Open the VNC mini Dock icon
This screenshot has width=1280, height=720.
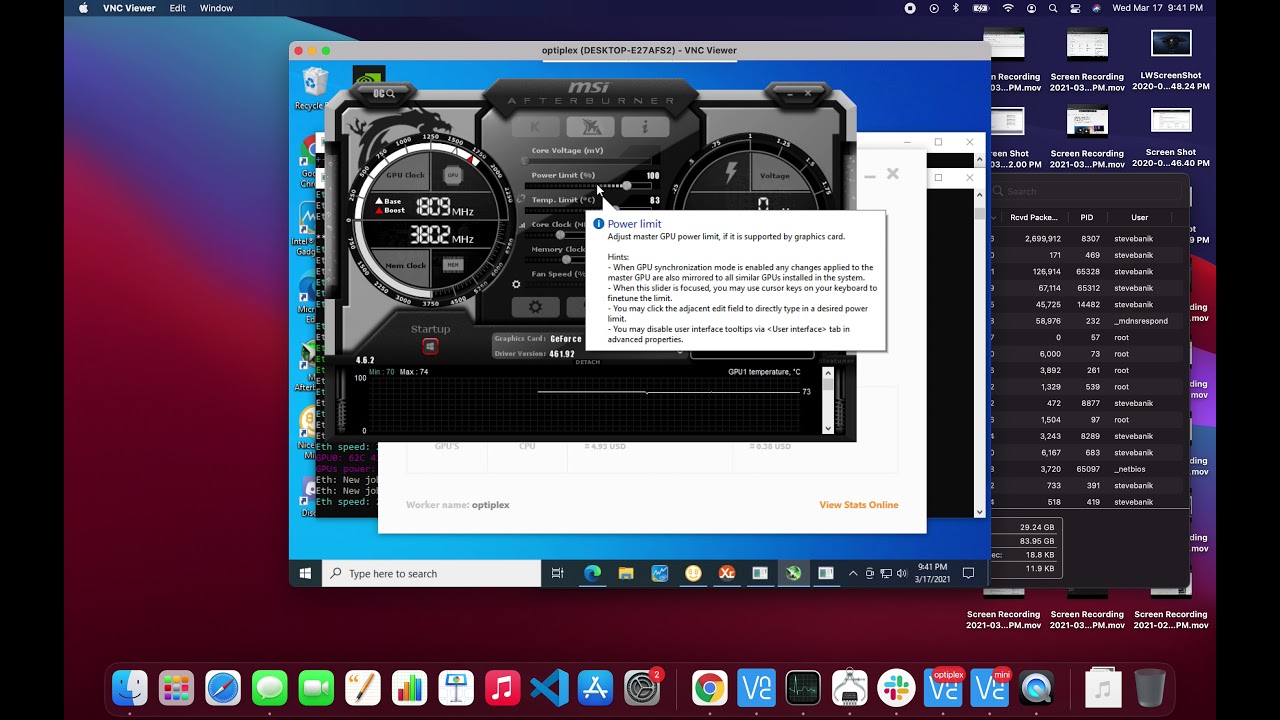pyautogui.click(x=990, y=688)
